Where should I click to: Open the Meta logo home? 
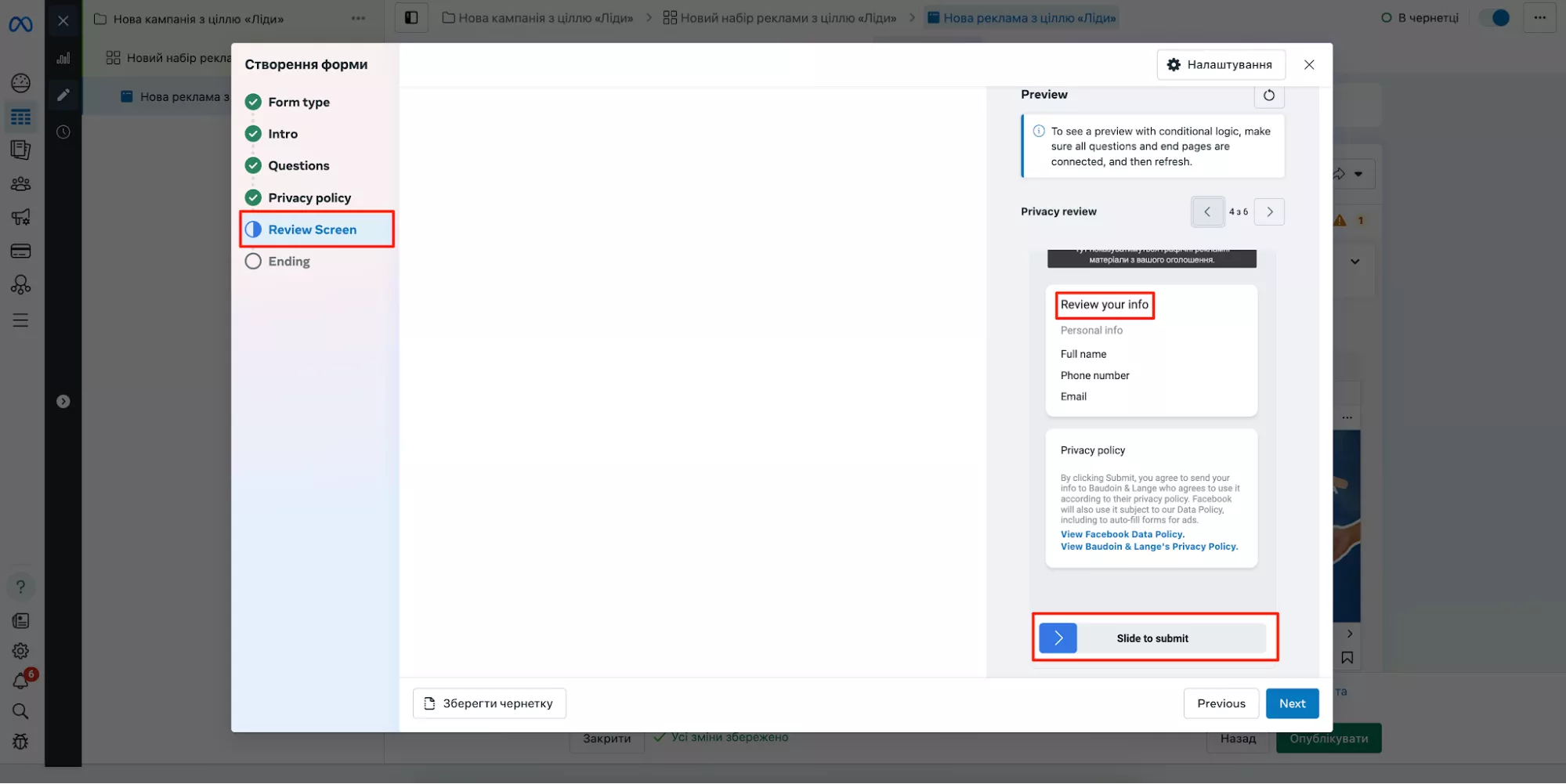[x=20, y=24]
